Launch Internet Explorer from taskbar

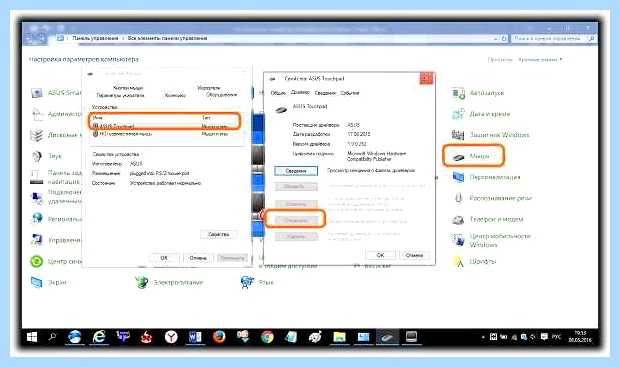pos(99,337)
